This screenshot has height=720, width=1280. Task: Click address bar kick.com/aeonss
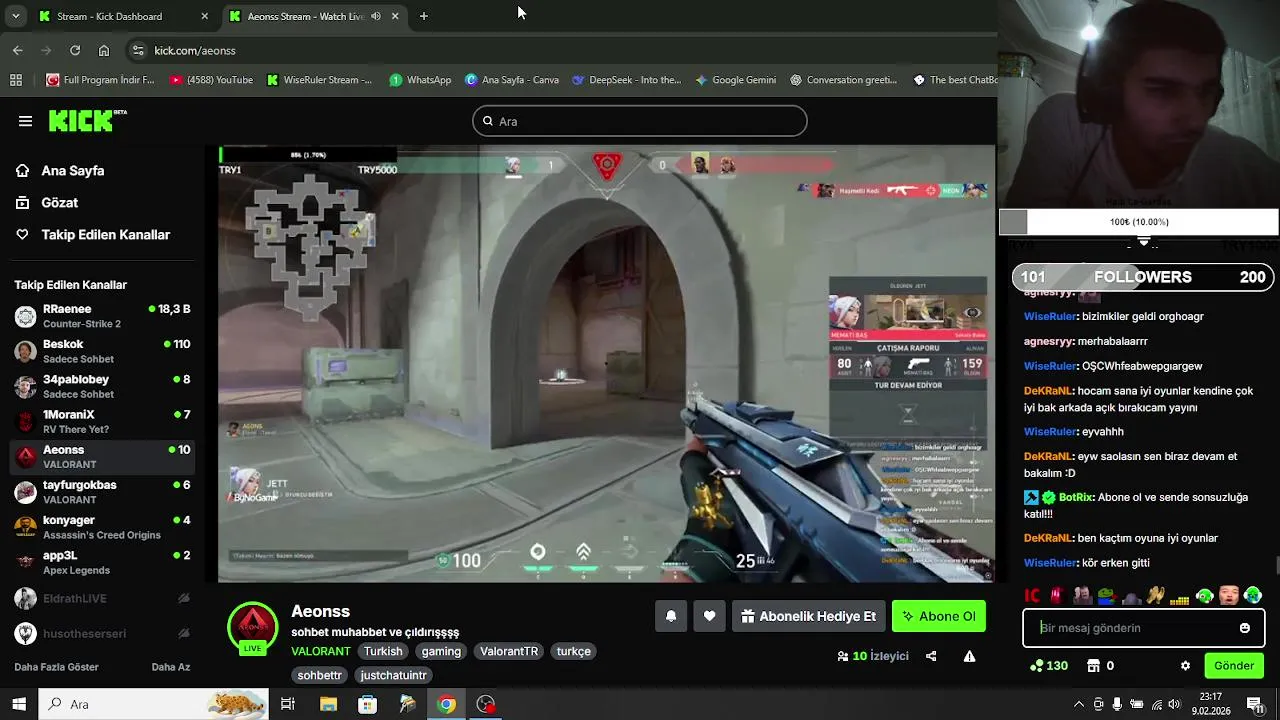195,50
